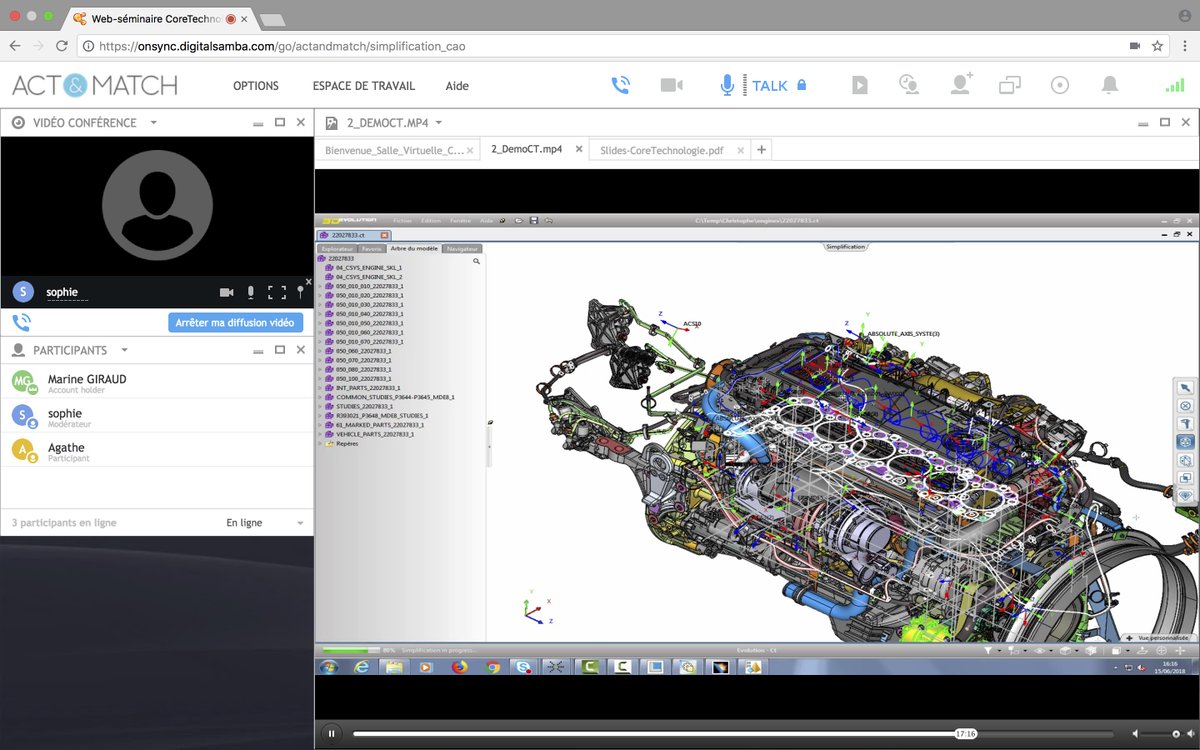Pin sophie's video feed
This screenshot has height=750, width=1200.
300,292
